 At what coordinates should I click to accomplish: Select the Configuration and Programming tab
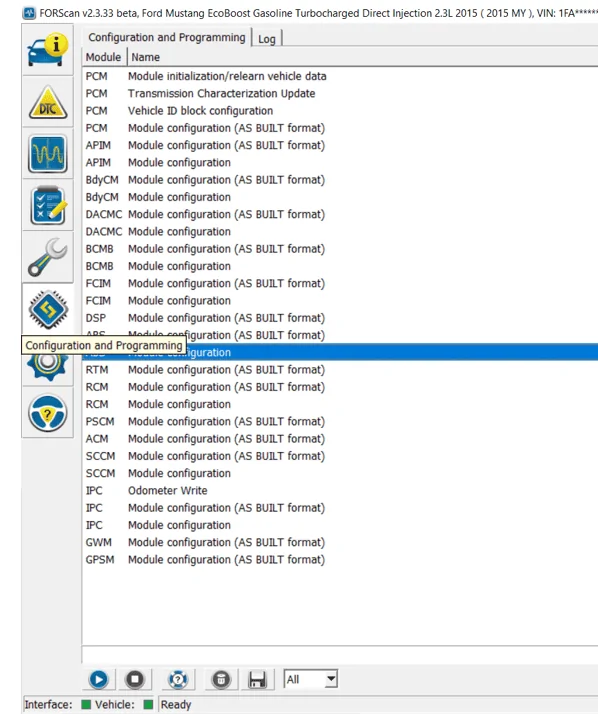(x=167, y=37)
